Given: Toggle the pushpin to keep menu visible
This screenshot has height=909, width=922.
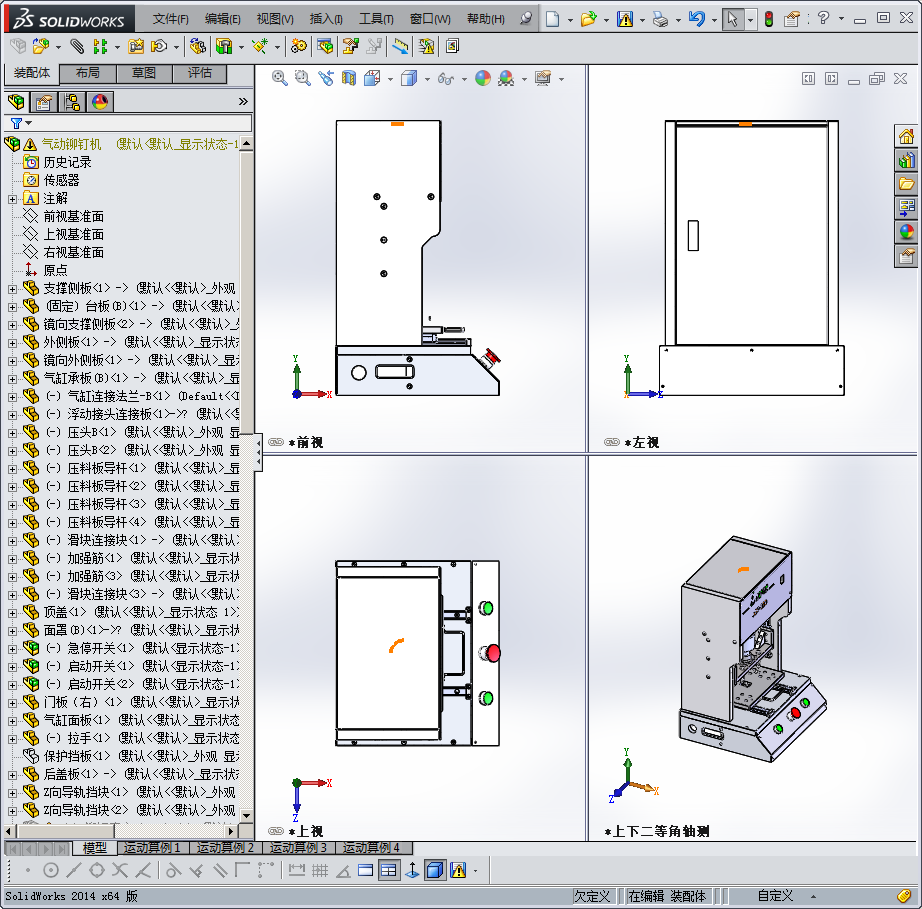Looking at the screenshot, I should [526, 18].
